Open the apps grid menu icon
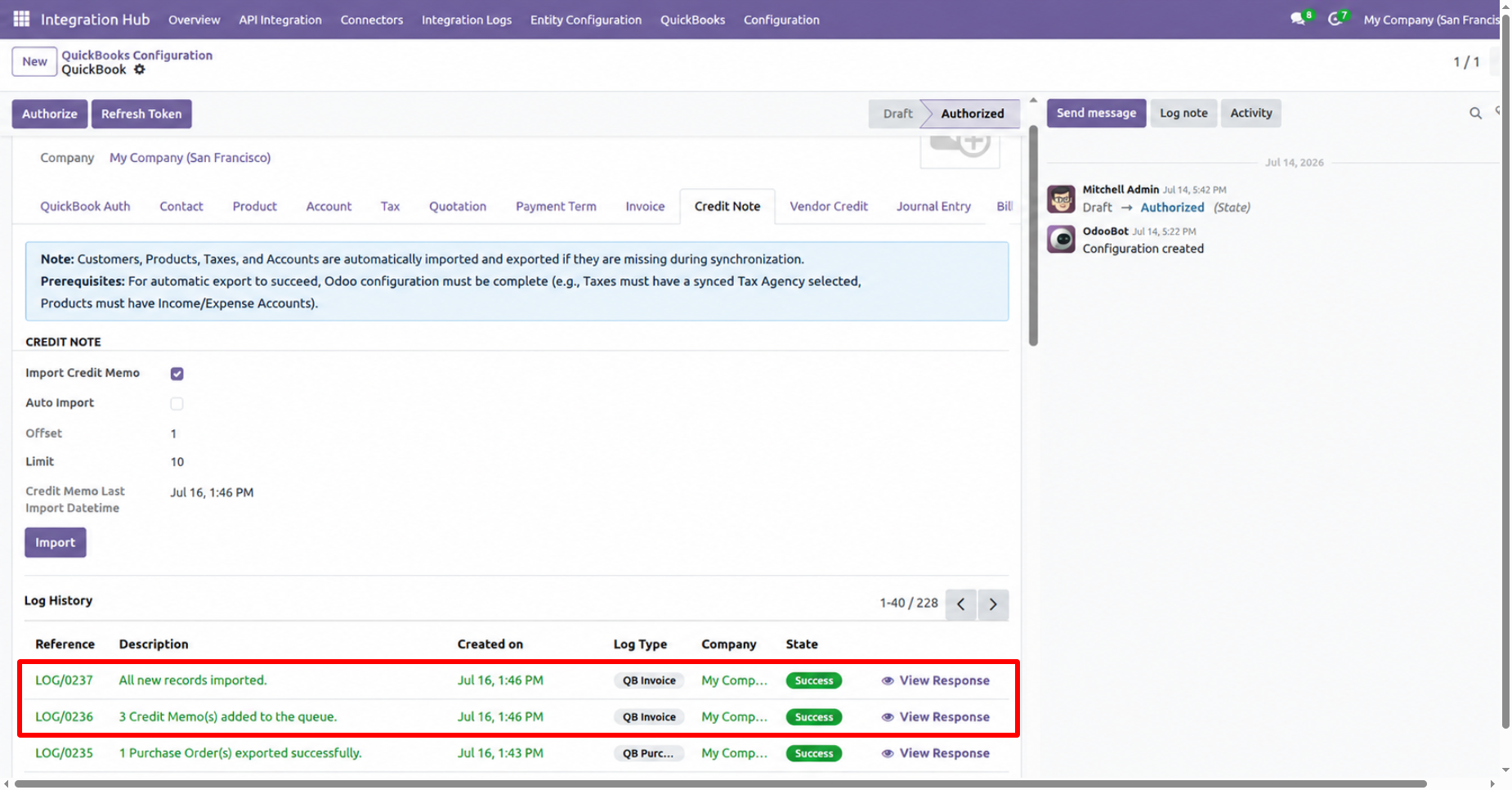 click(x=21, y=19)
